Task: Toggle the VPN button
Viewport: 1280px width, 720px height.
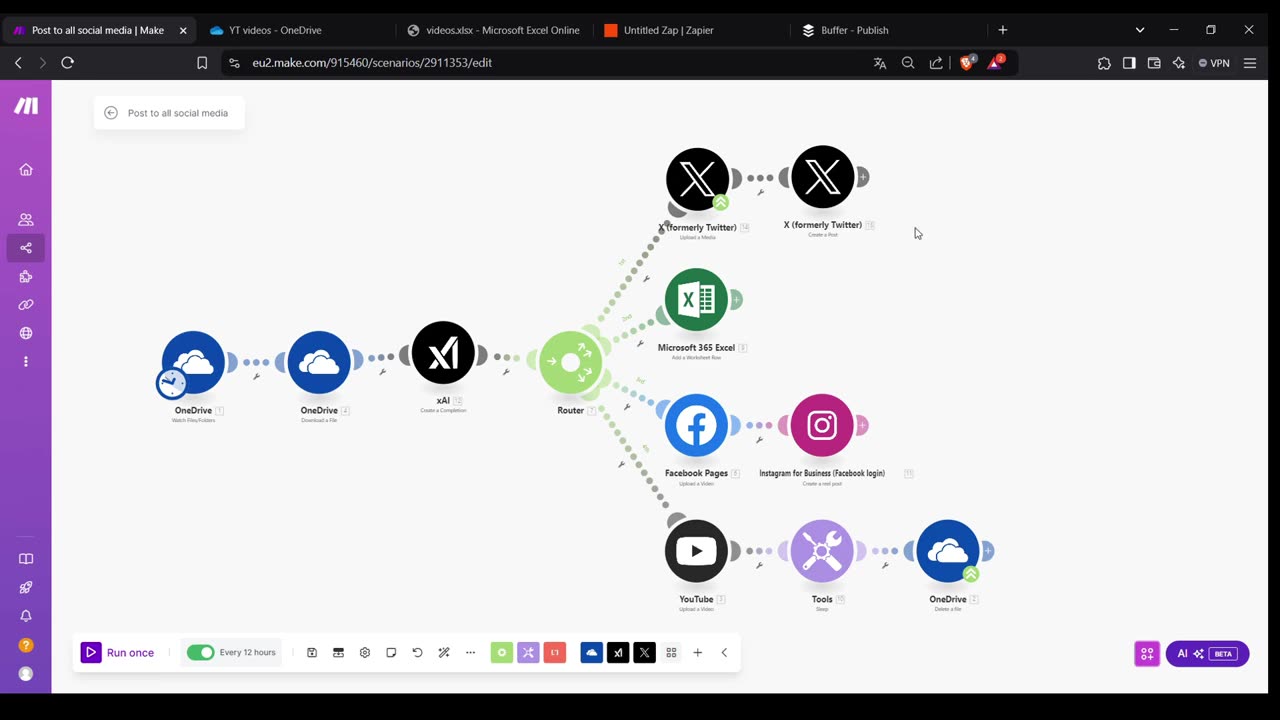Action: tap(1214, 63)
